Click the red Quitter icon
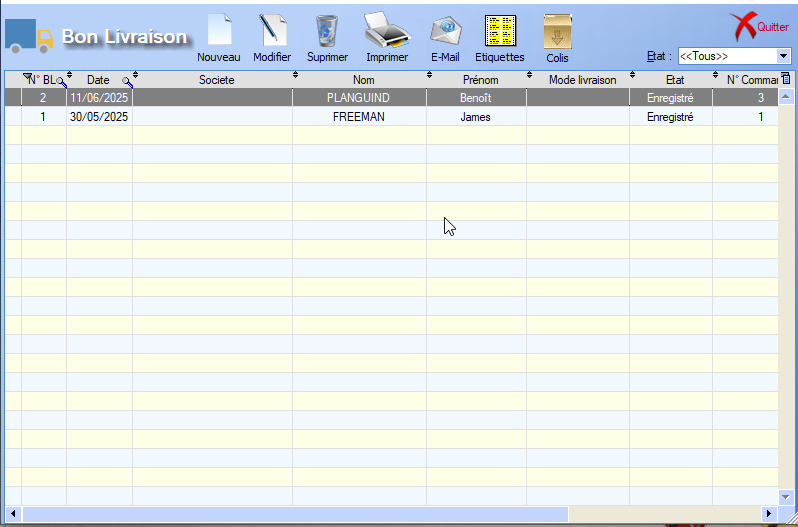 coord(744,26)
